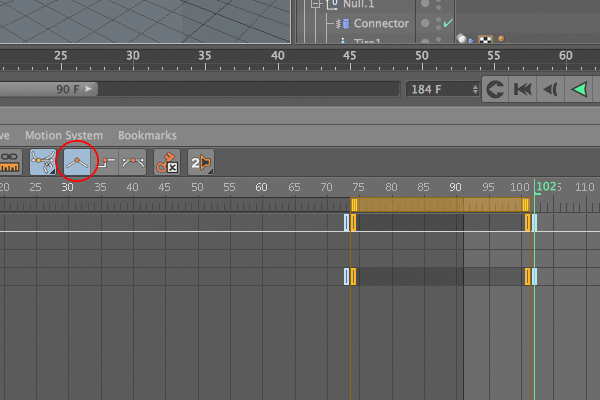Screen dimensions: 600x400
Task: Click the 184 F stepper arrows
Action: (475, 90)
